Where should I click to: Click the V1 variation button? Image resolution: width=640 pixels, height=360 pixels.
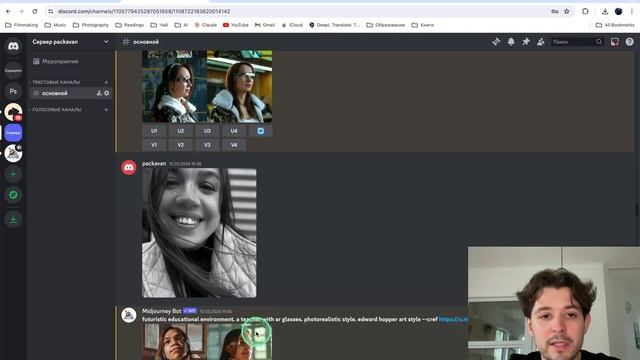154,145
